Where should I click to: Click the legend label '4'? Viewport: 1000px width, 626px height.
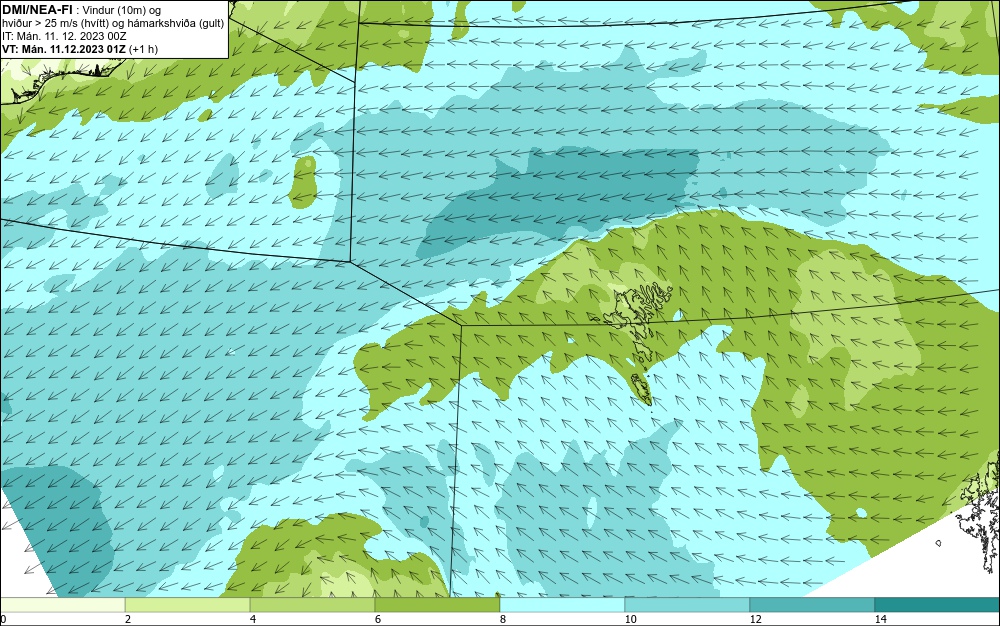pyautogui.click(x=253, y=619)
